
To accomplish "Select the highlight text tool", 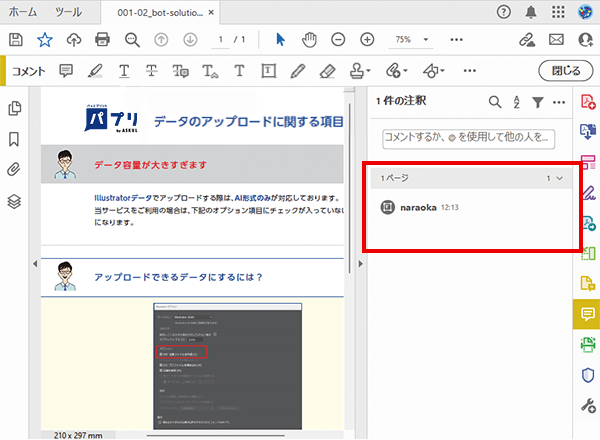I will 95,71.
